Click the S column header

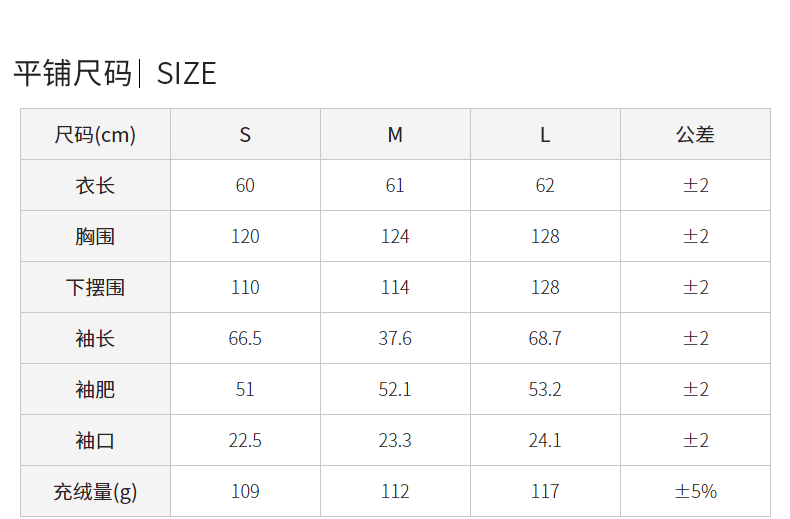click(245, 135)
